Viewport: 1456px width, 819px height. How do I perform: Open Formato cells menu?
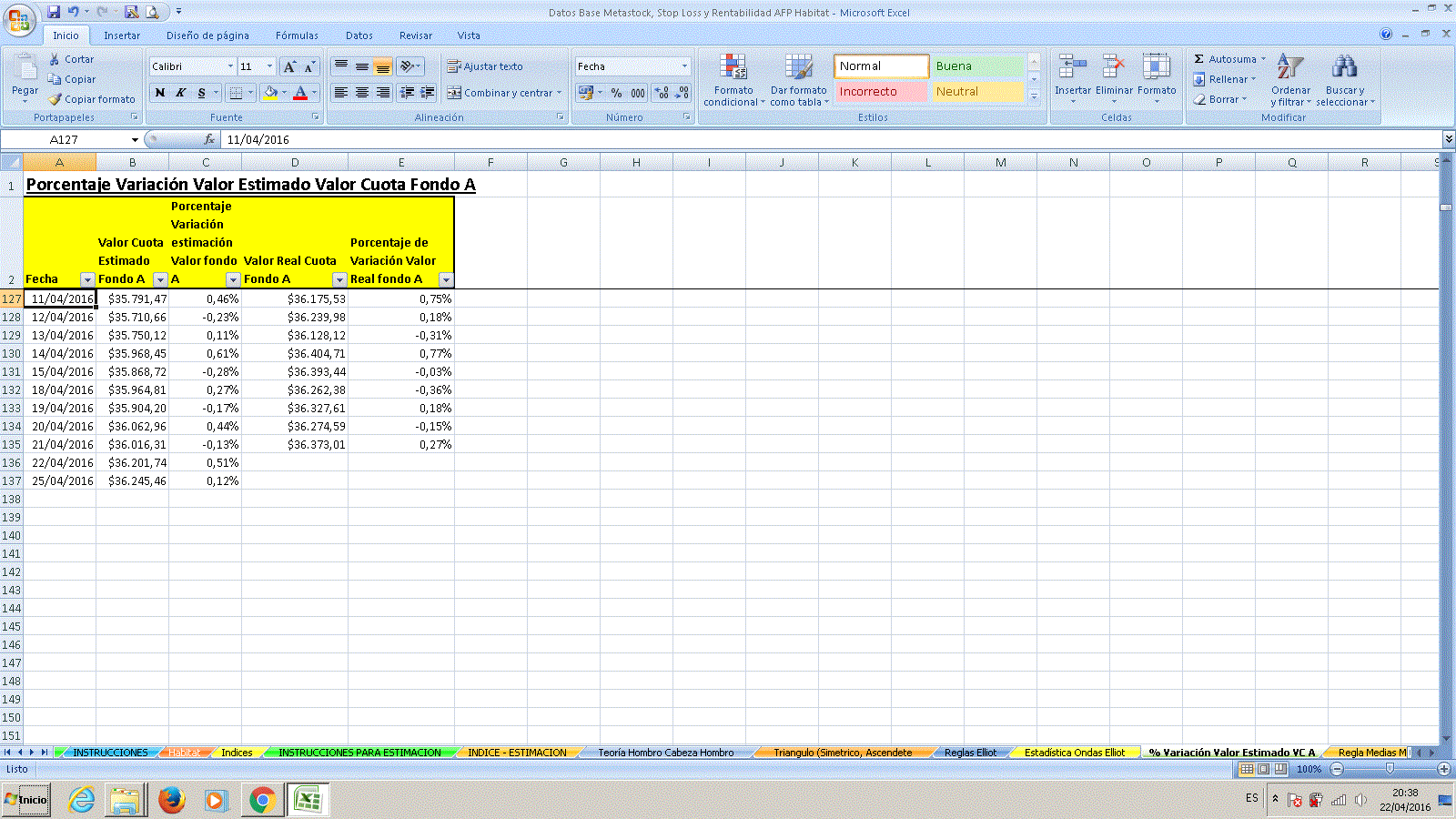(x=1157, y=80)
